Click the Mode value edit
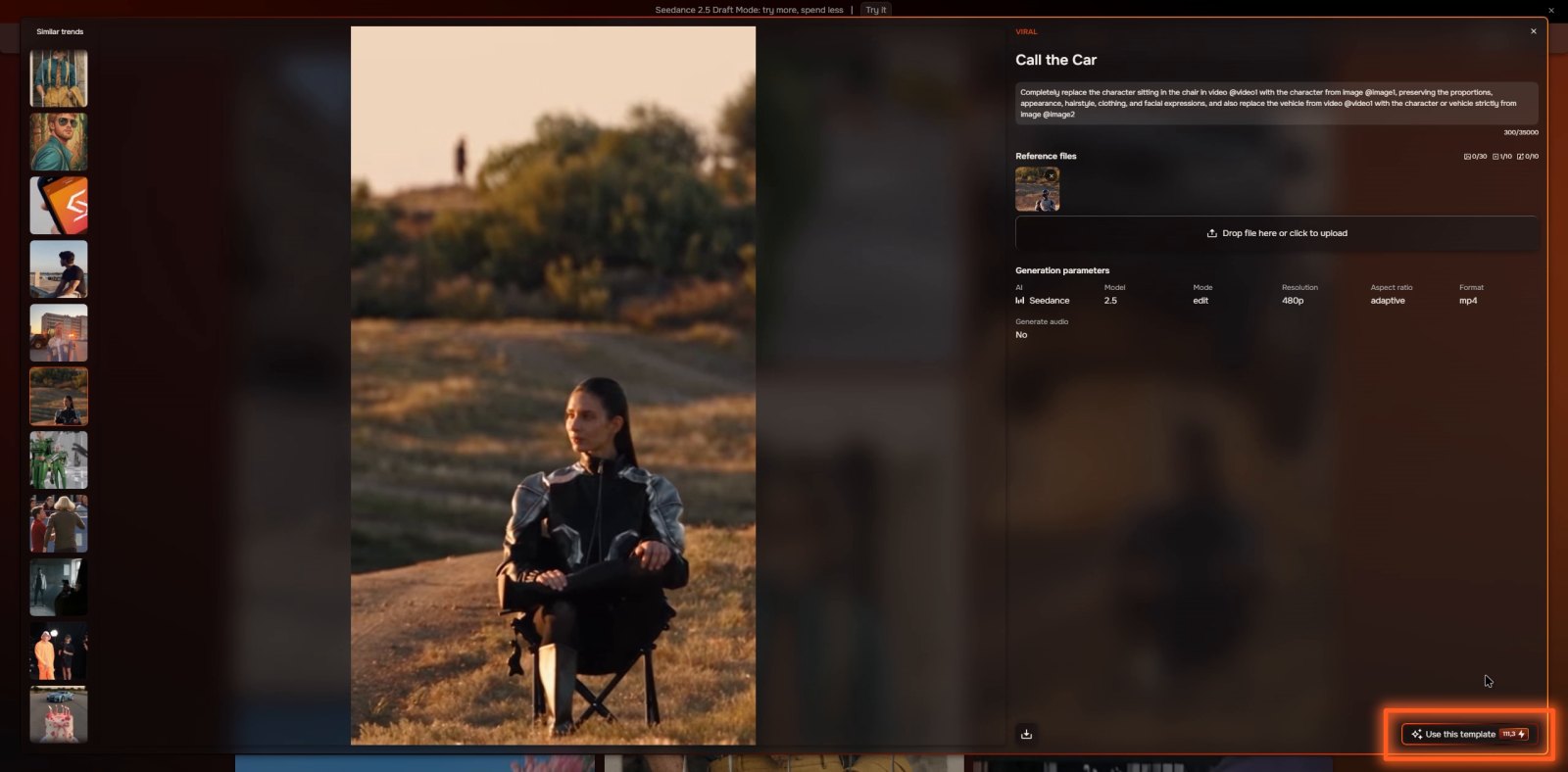 coord(1200,301)
